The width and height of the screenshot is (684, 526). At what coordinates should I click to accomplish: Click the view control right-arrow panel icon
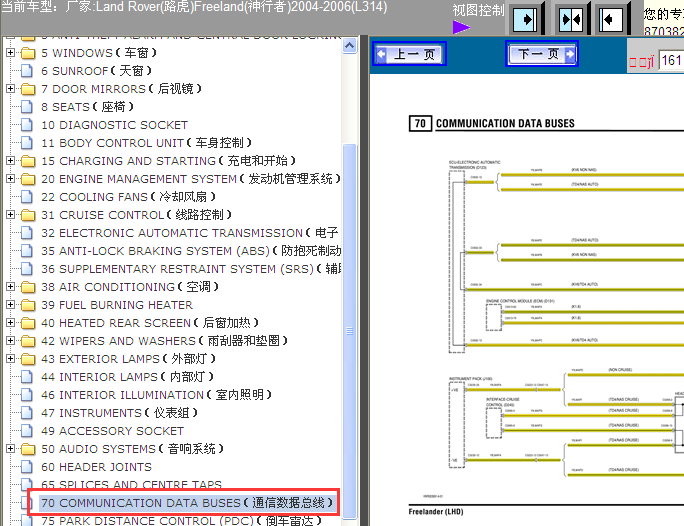[525, 19]
